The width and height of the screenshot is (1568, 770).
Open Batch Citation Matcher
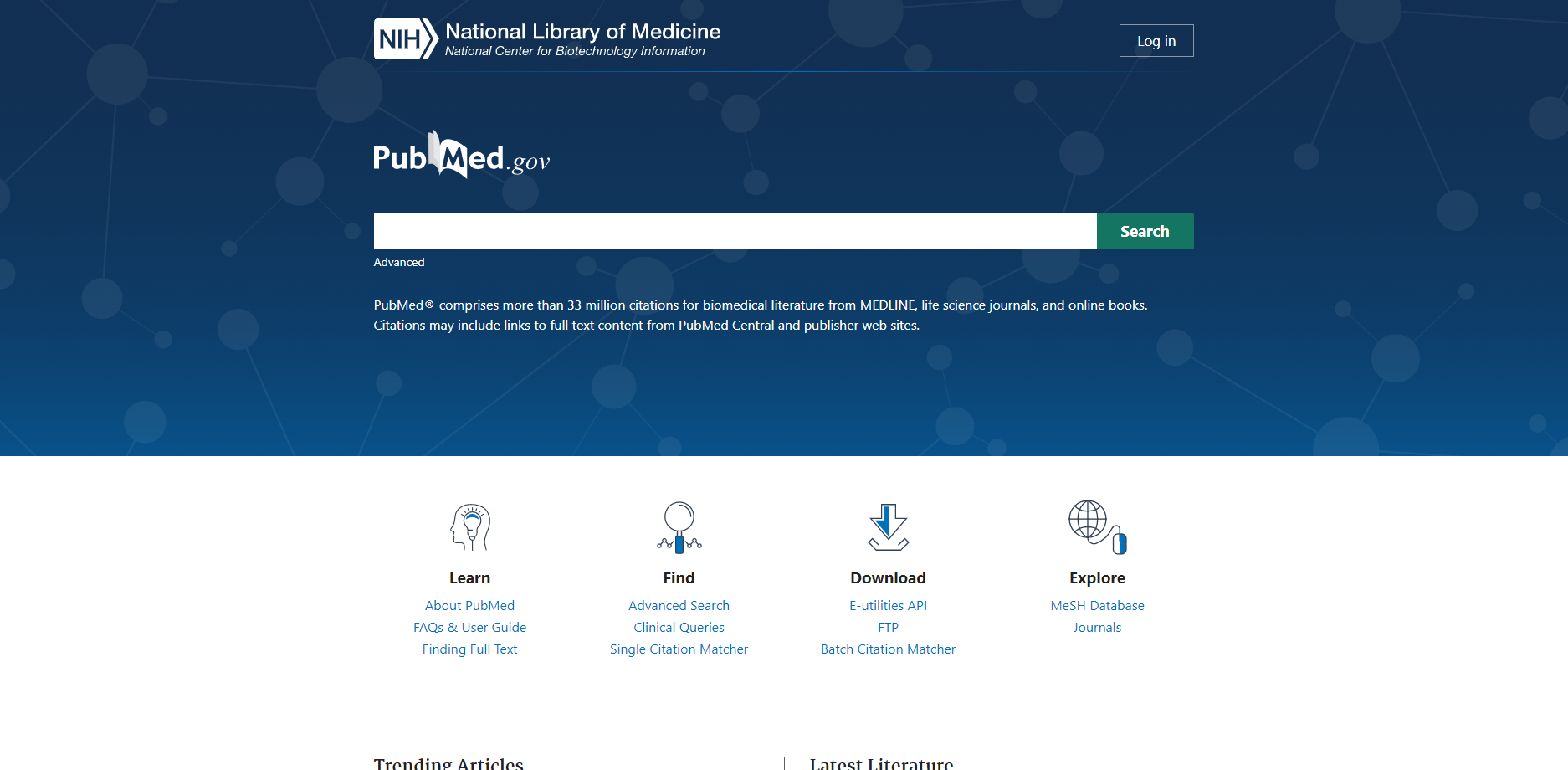point(888,649)
